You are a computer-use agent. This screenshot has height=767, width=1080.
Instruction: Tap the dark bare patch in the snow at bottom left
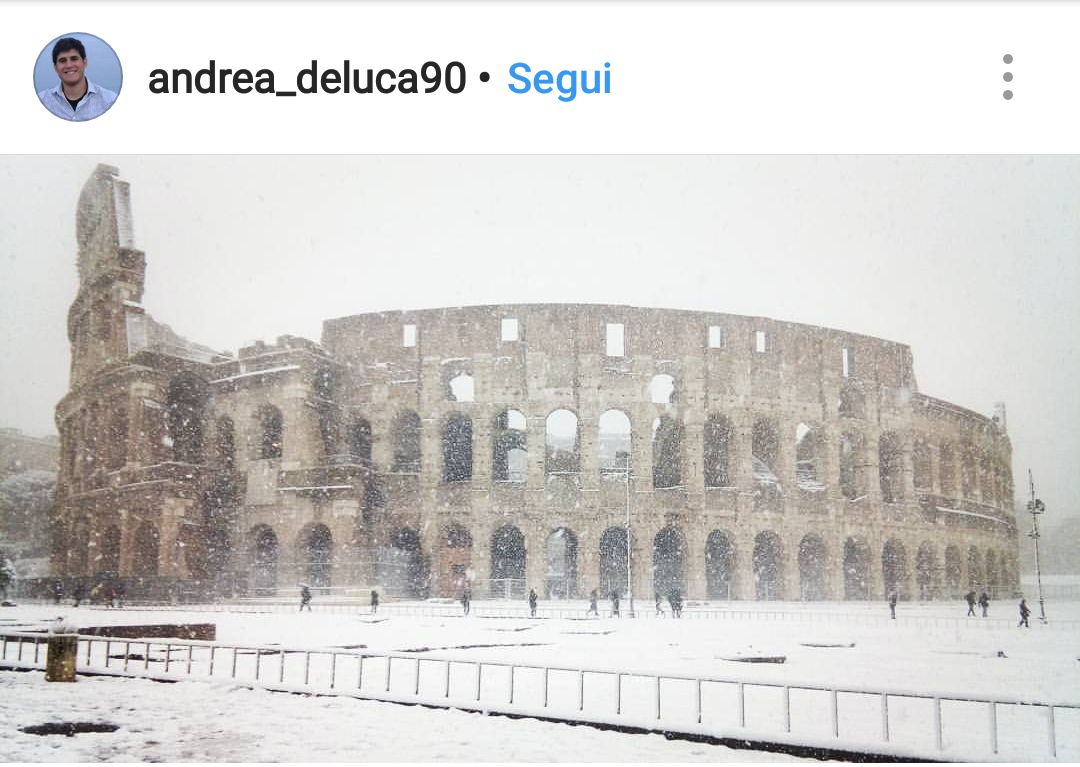[x=70, y=728]
